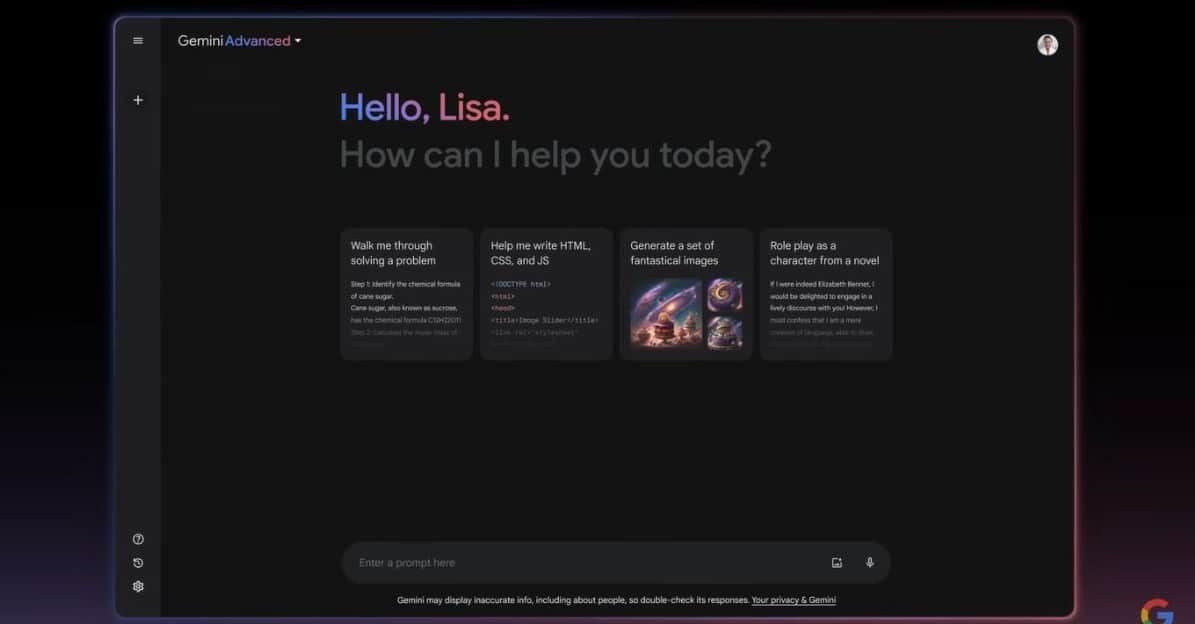1195x624 pixels.
Task: Click the small bottom fantastical image thumbnail
Action: pyautogui.click(x=724, y=333)
